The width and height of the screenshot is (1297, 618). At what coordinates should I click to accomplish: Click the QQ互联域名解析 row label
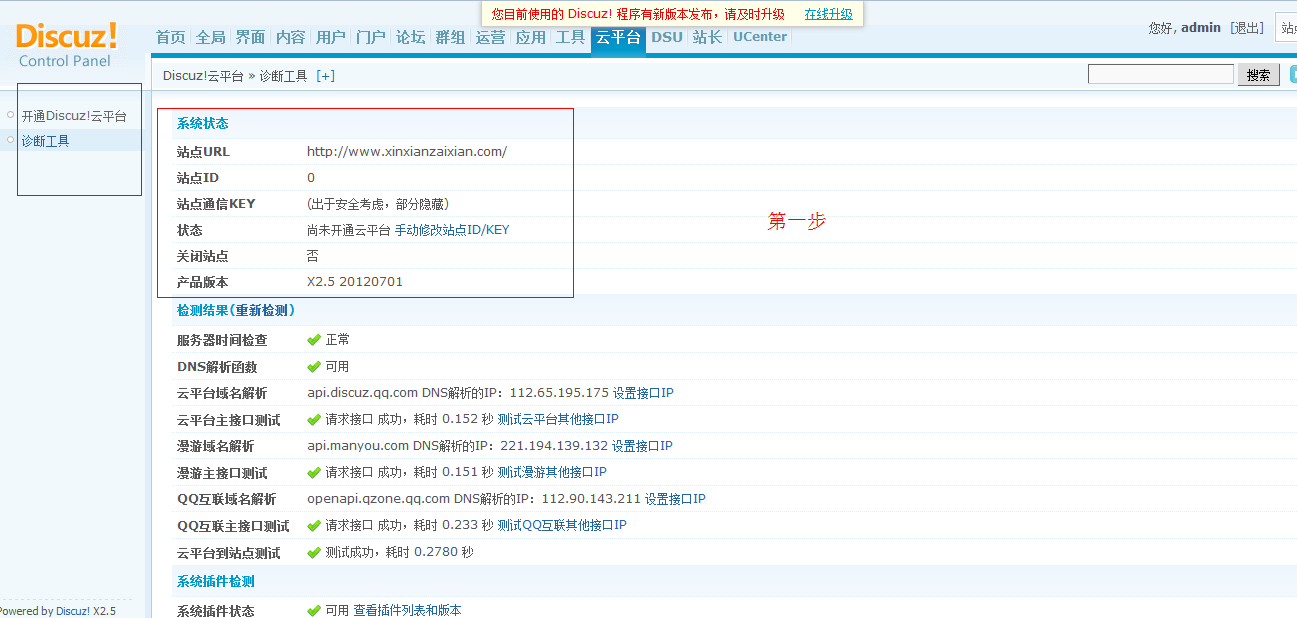227,499
